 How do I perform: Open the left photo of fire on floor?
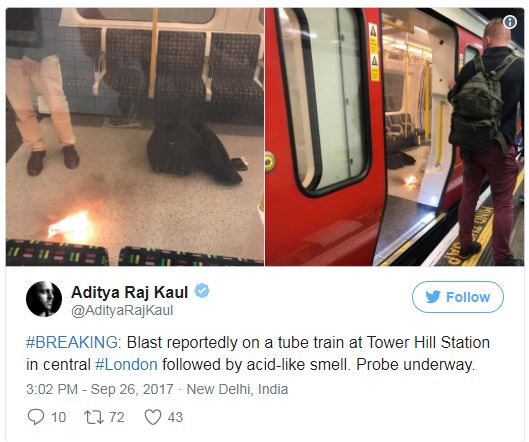click(x=135, y=137)
